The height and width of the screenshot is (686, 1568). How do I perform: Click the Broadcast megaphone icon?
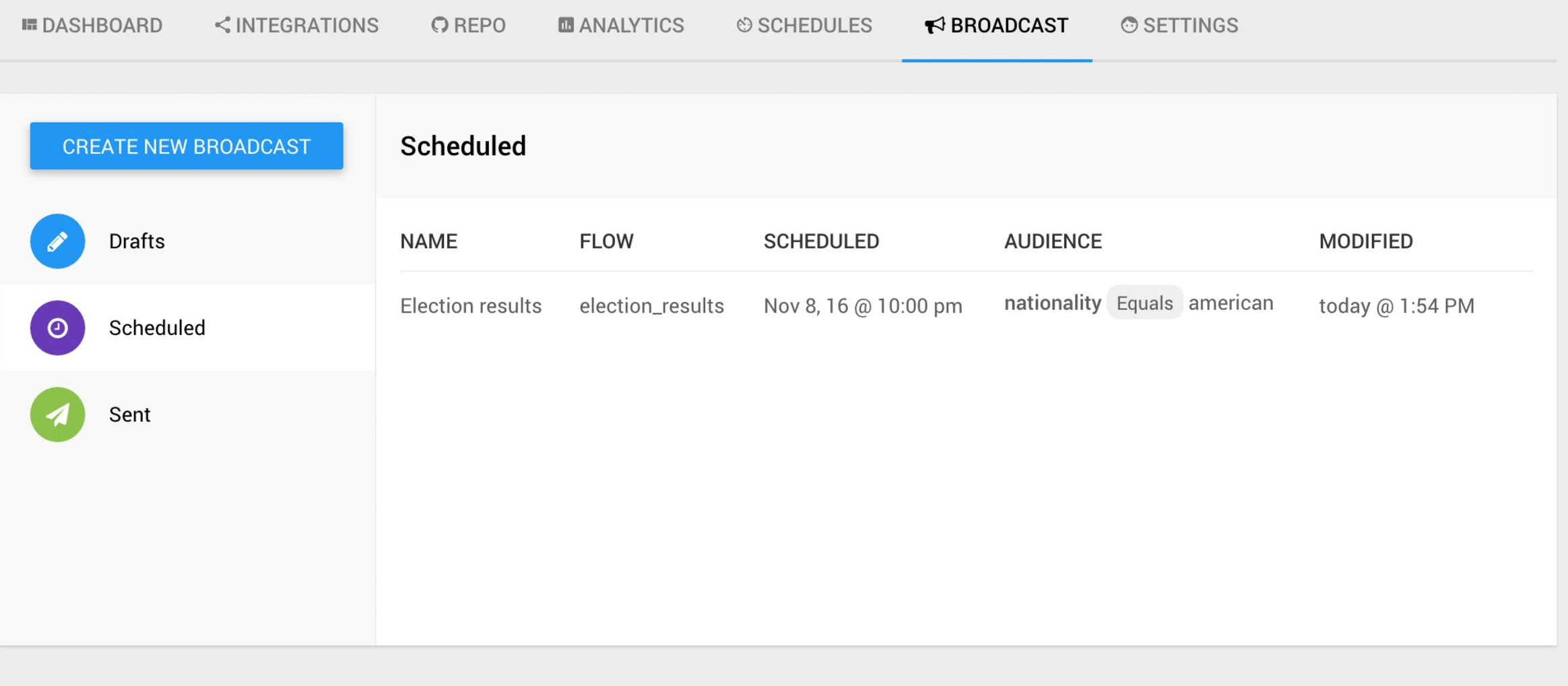pos(934,26)
